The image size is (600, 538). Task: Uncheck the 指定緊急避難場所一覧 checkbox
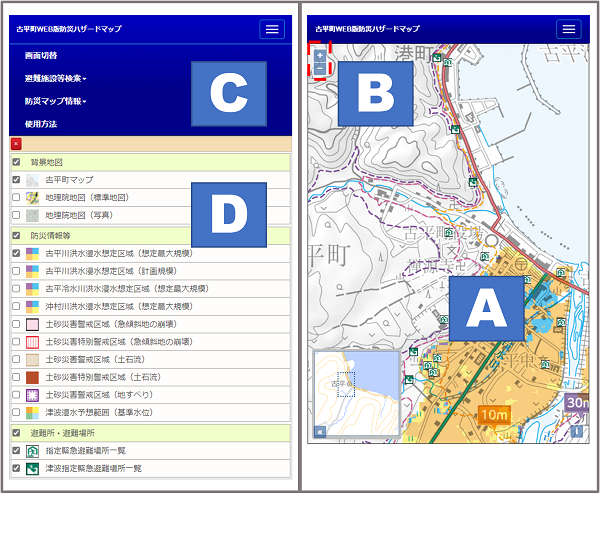click(16, 450)
